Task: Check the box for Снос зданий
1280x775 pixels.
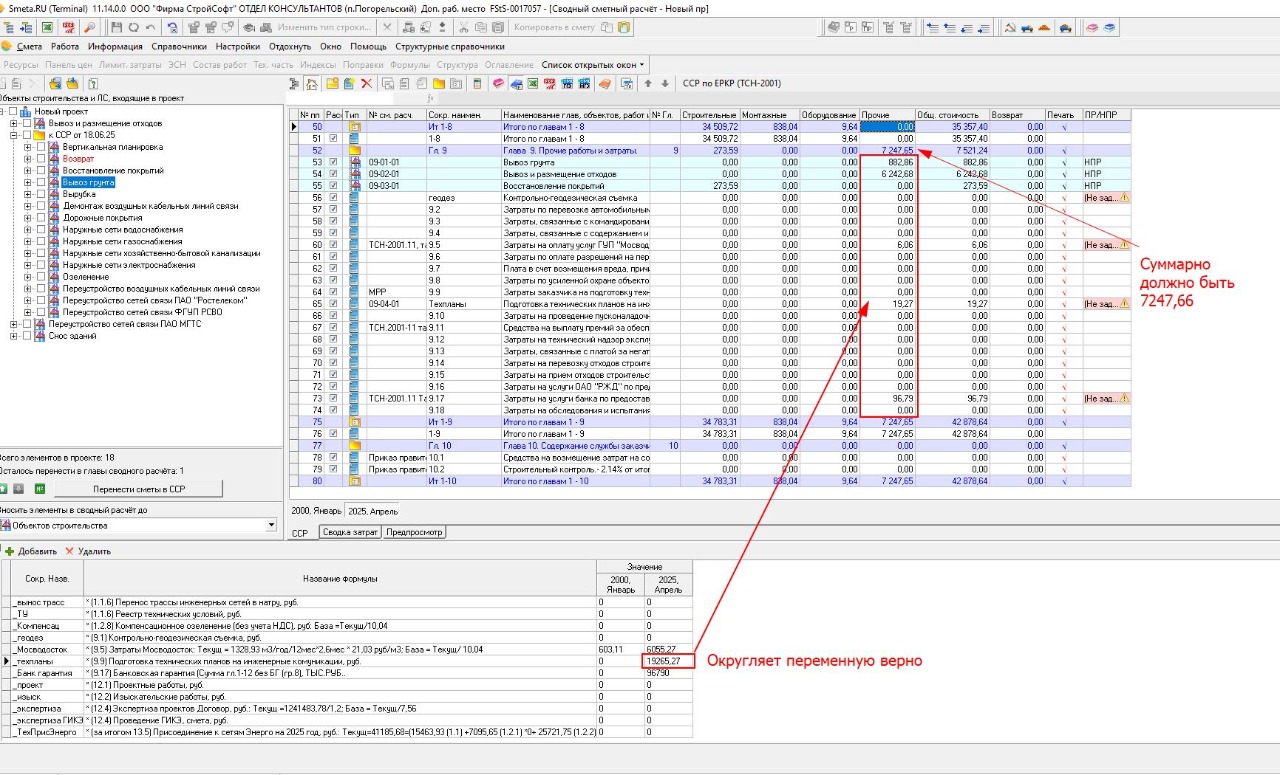Action: pos(27,336)
